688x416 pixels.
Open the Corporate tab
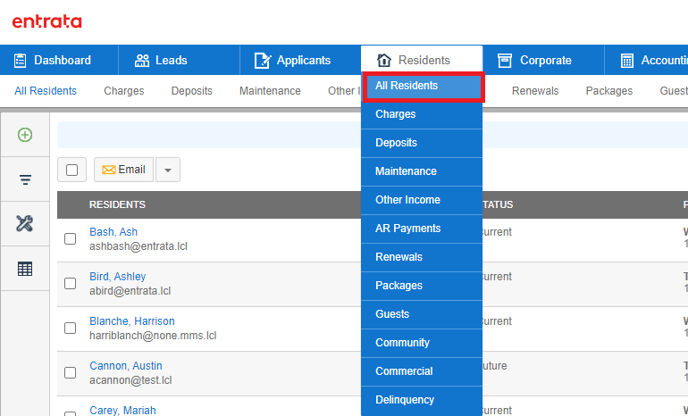[x=543, y=60]
